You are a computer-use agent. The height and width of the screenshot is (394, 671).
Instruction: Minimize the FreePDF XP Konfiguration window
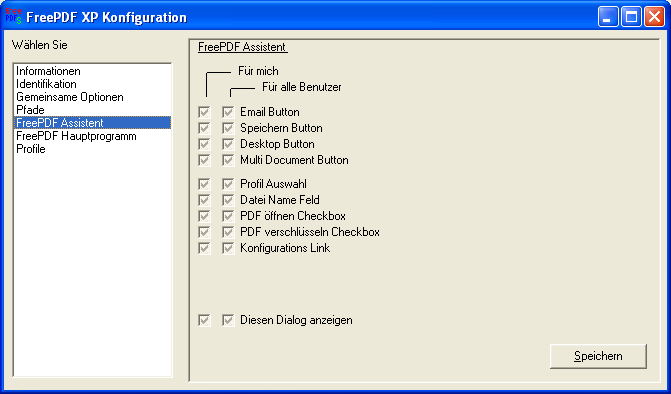(x=608, y=17)
